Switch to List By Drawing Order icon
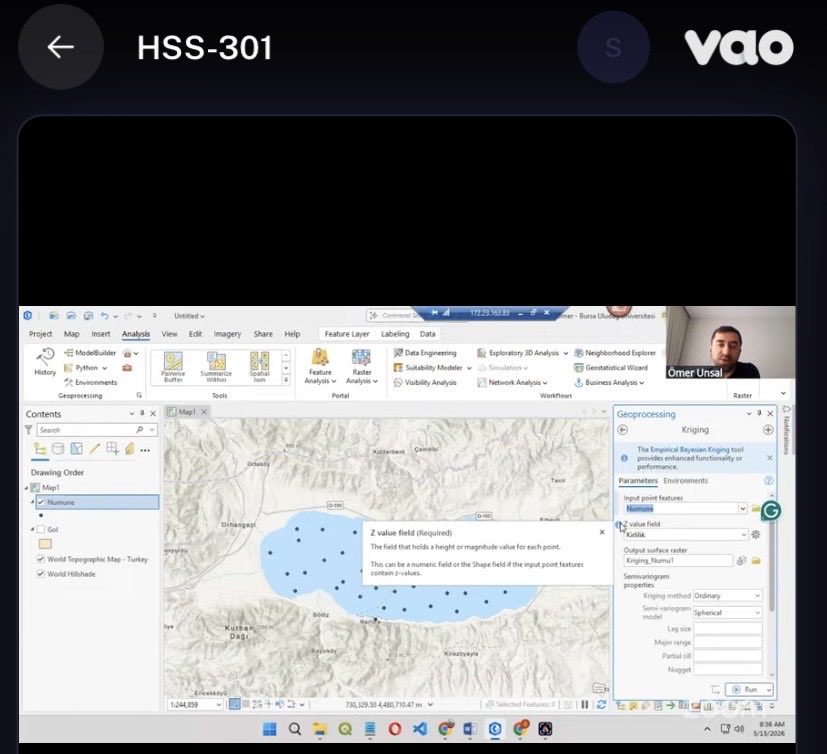This screenshot has width=827, height=754. coord(40,449)
